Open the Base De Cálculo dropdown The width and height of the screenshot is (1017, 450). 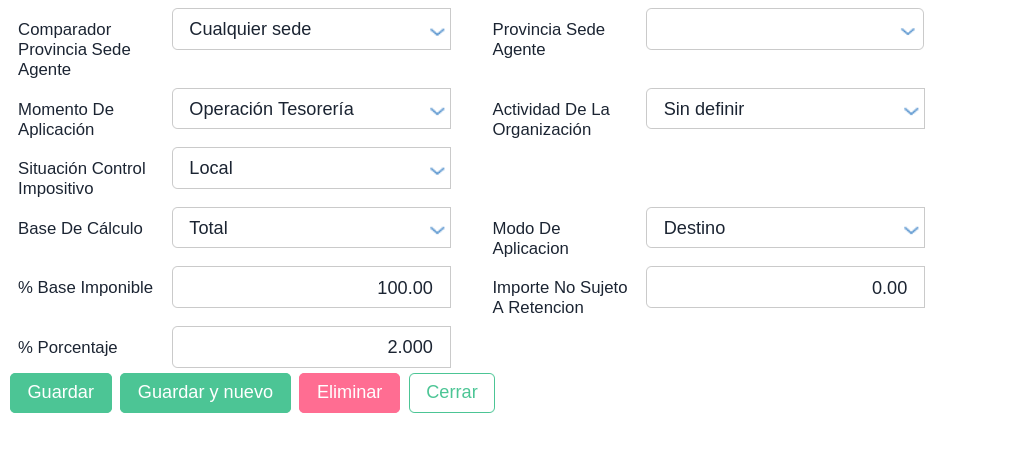(x=300, y=228)
